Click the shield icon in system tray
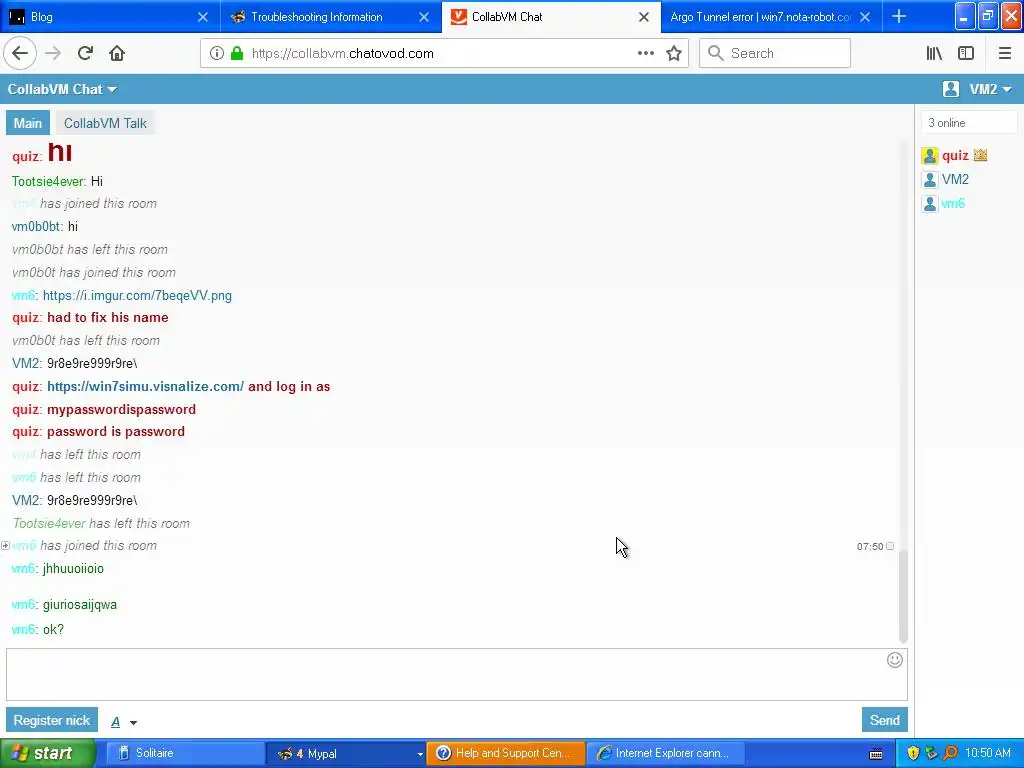Viewport: 1024px width, 768px height. [913, 753]
